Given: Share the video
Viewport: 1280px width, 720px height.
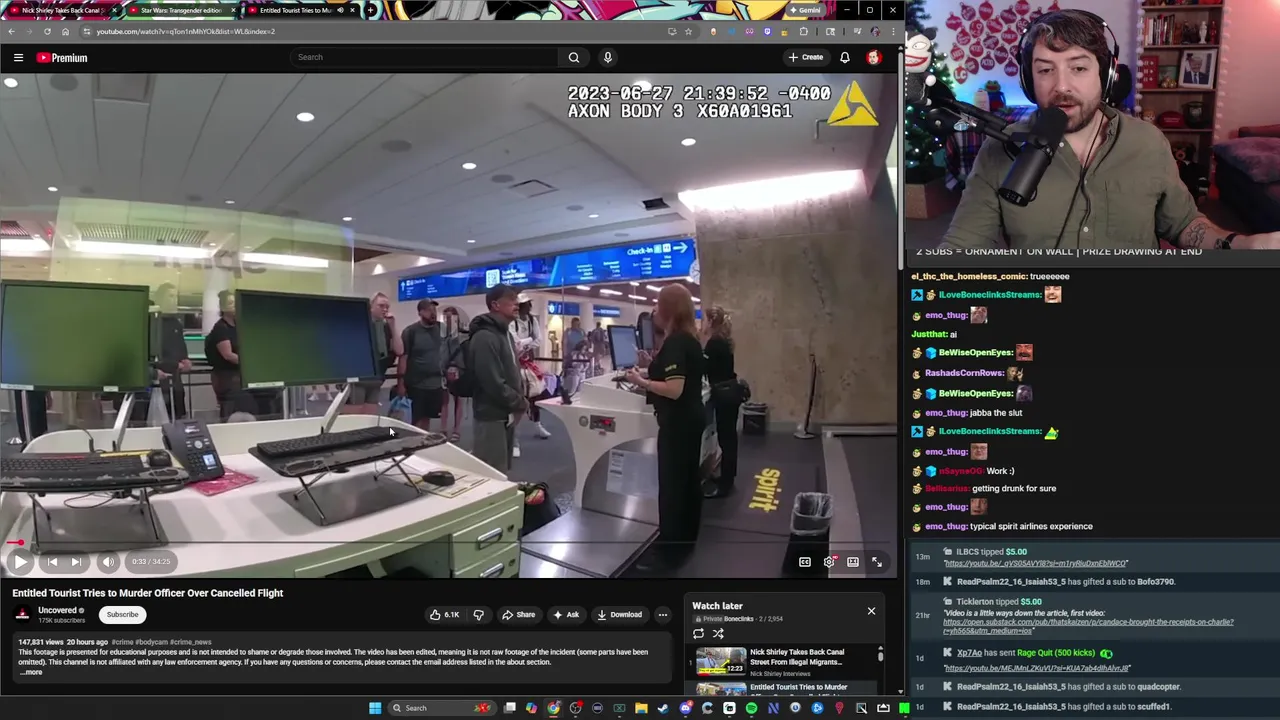Looking at the screenshot, I should pos(518,615).
